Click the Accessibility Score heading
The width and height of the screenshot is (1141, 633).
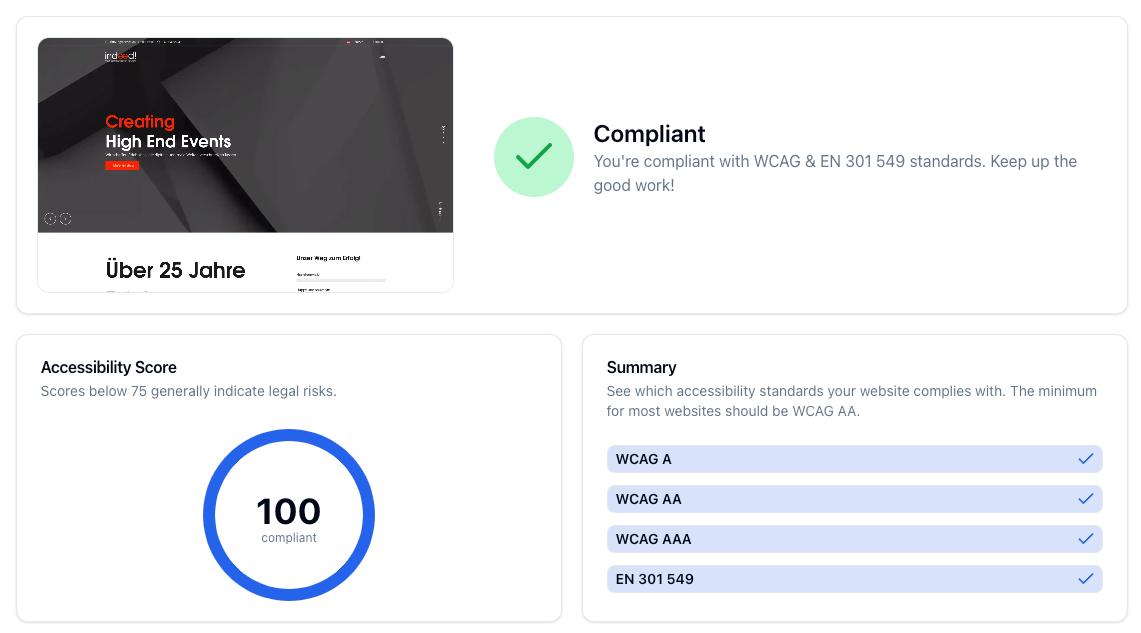click(108, 367)
